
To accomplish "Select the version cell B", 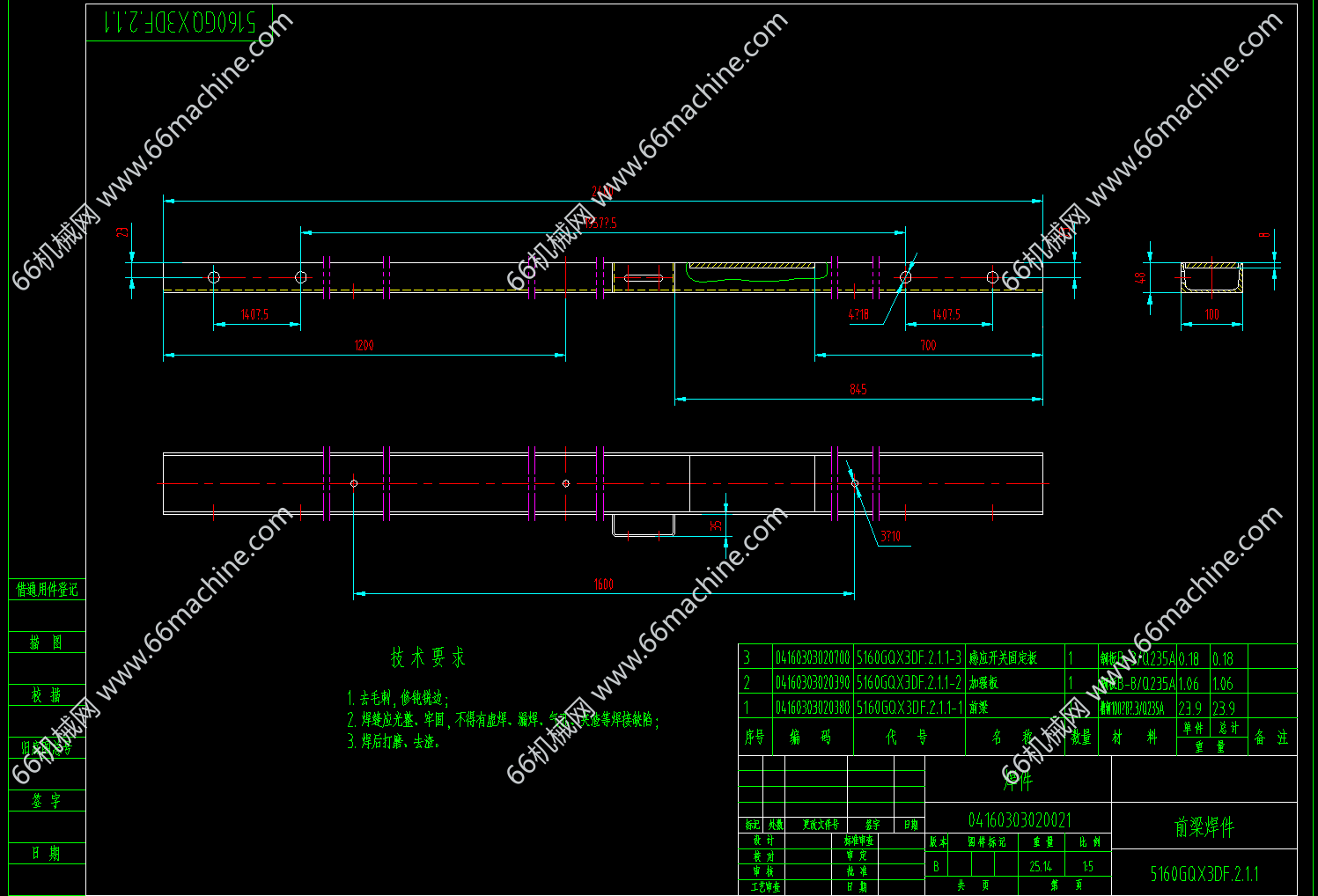I will pyautogui.click(x=936, y=867).
